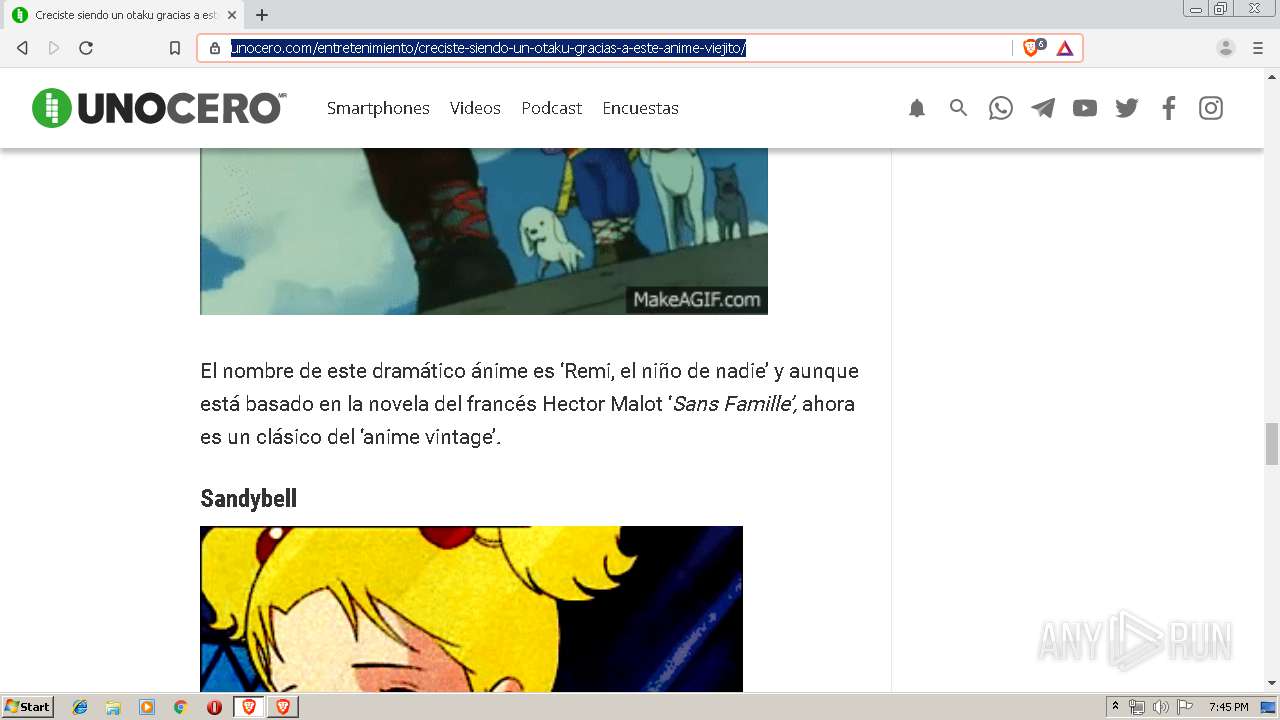
Task: Go forward with browser forward arrow
Action: (54, 48)
